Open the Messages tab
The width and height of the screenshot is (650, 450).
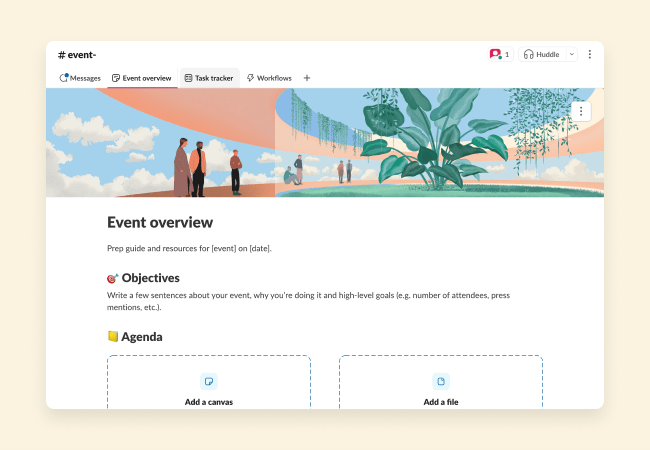(80, 78)
